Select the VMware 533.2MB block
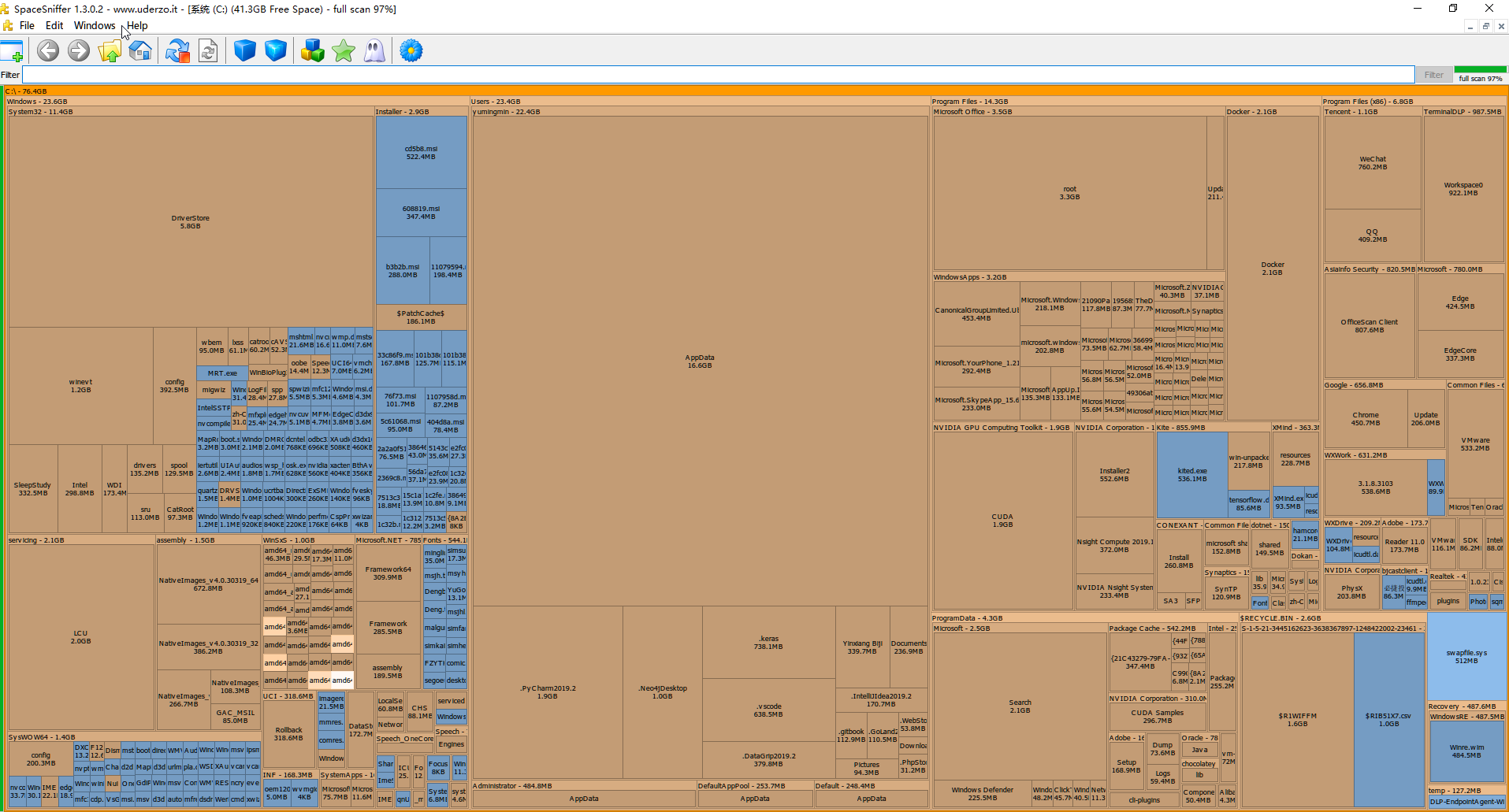 pyautogui.click(x=1475, y=444)
